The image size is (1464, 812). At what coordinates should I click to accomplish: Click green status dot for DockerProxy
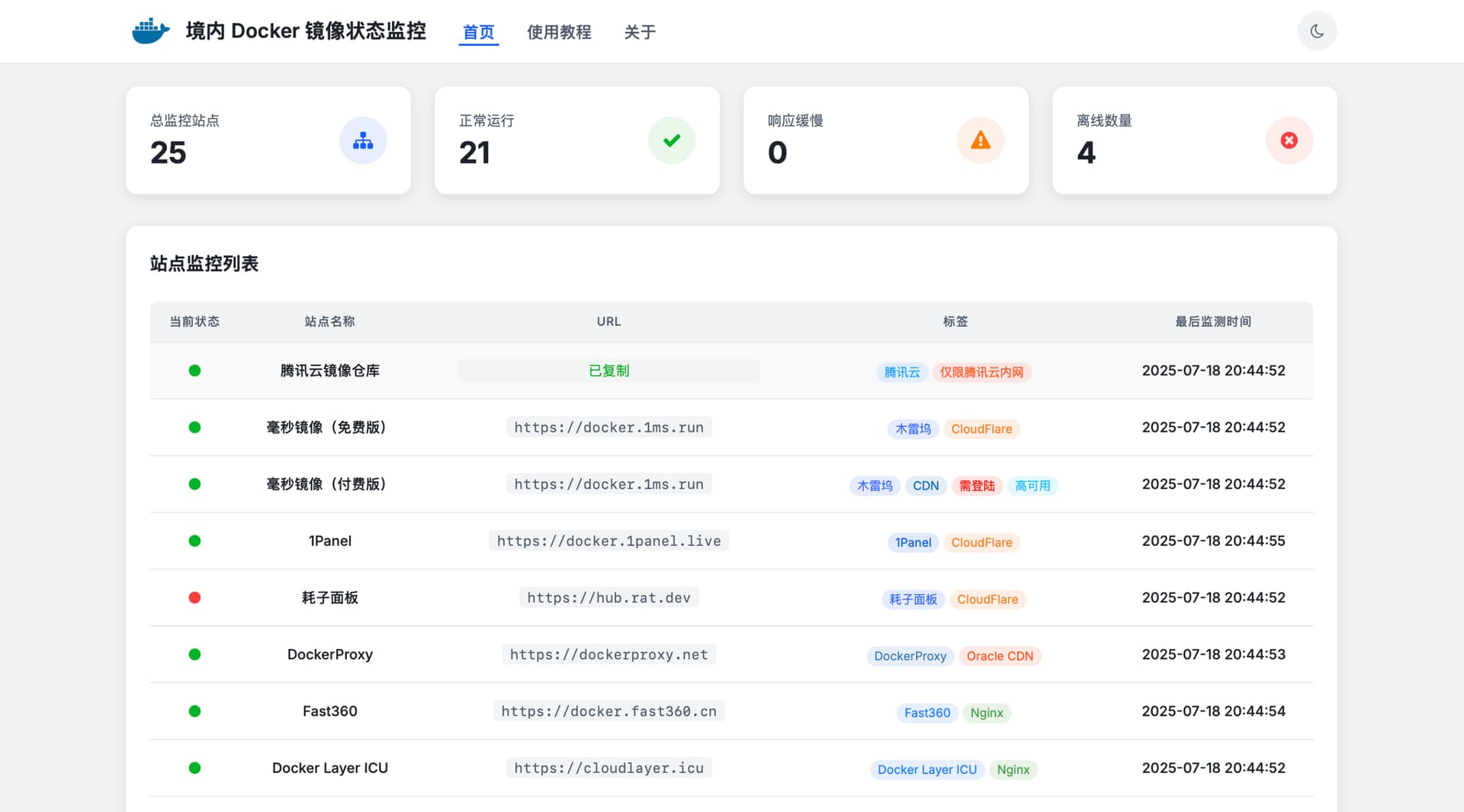pyautogui.click(x=194, y=654)
